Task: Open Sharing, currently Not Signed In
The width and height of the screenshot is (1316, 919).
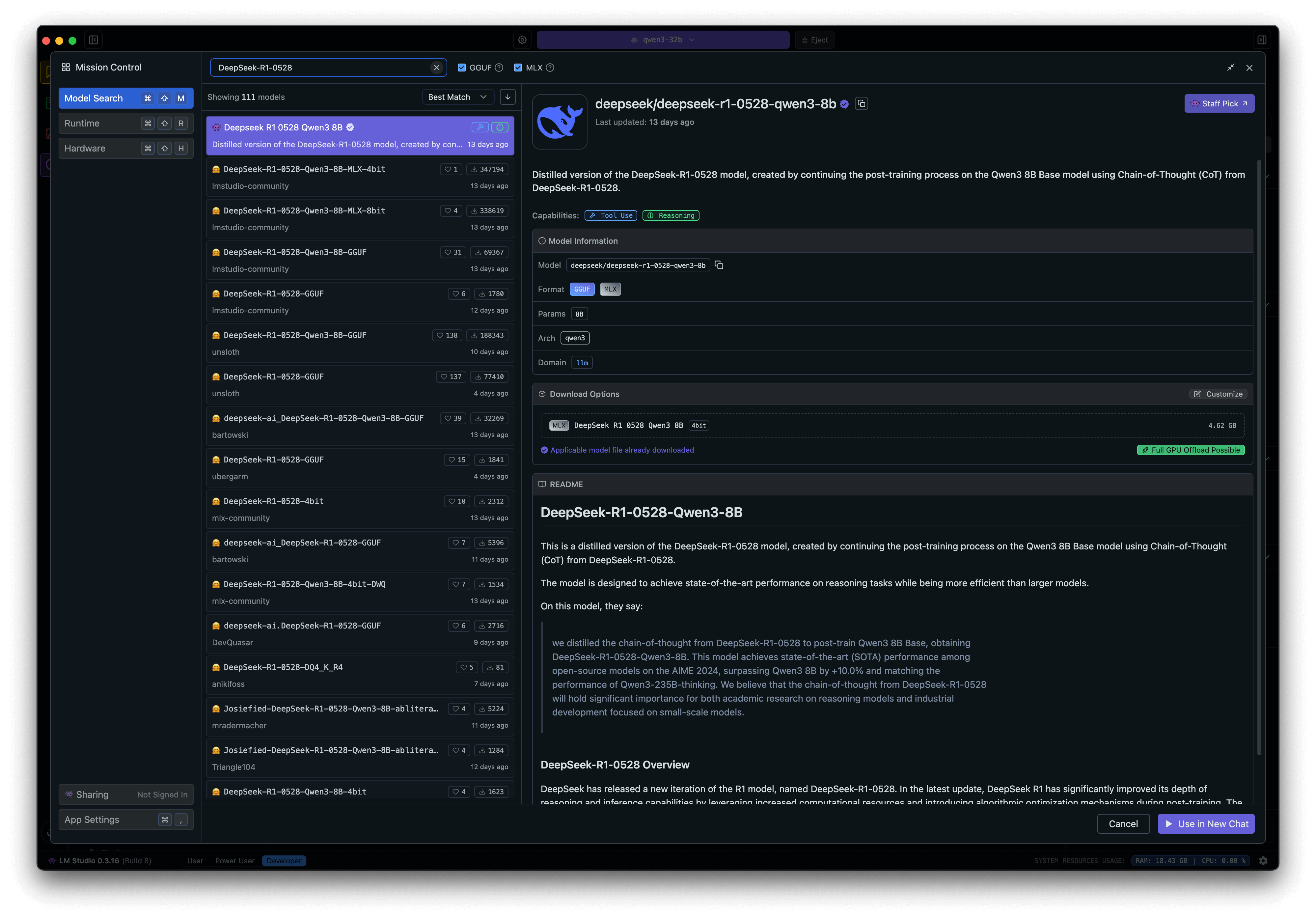Action: click(x=125, y=794)
